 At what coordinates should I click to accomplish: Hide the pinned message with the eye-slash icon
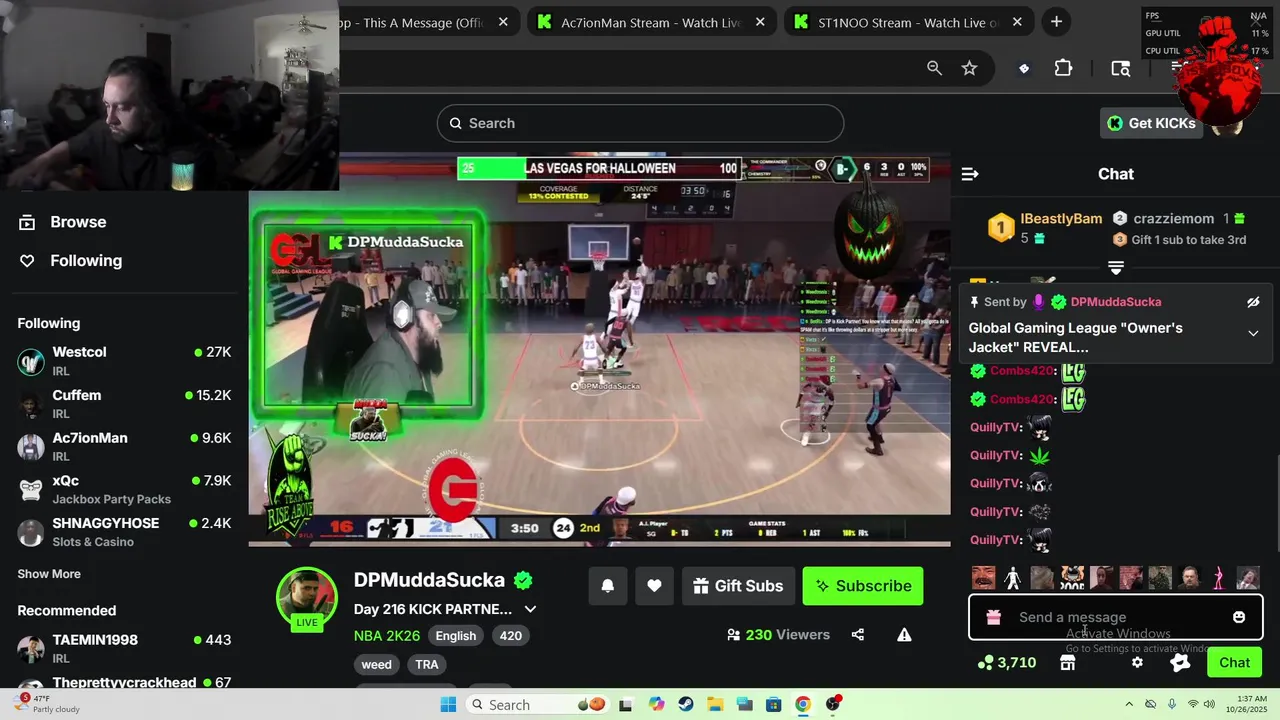(x=1253, y=302)
